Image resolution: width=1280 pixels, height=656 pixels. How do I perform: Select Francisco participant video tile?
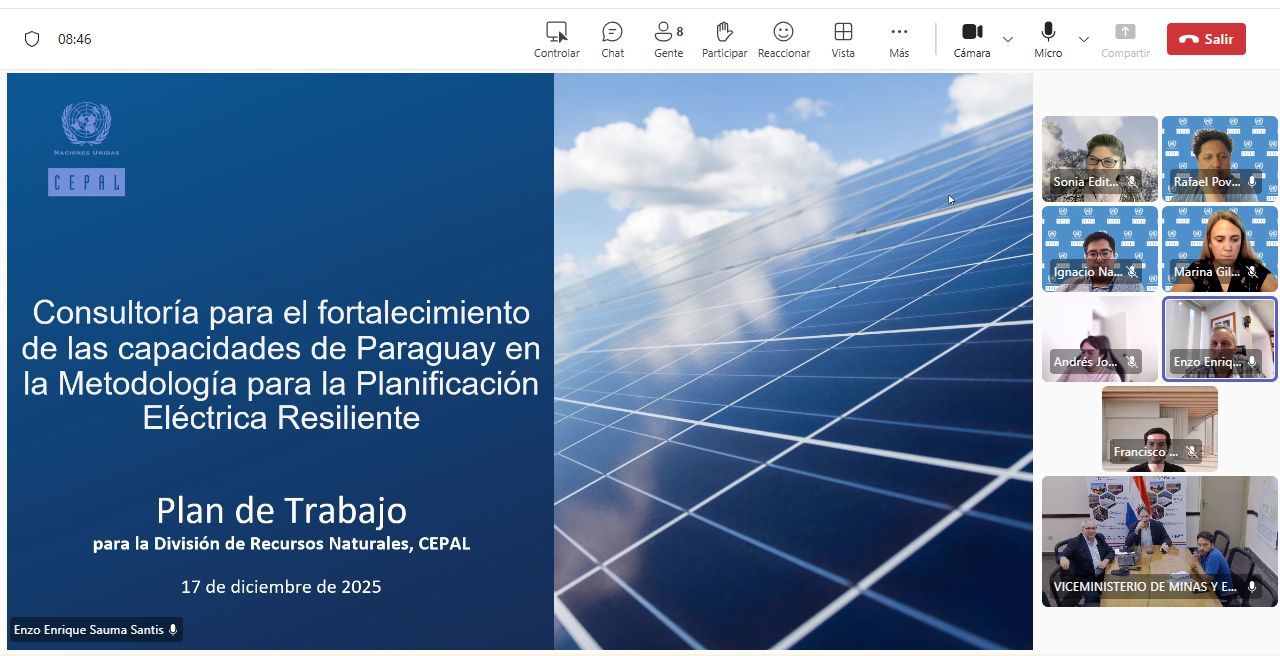(1159, 427)
